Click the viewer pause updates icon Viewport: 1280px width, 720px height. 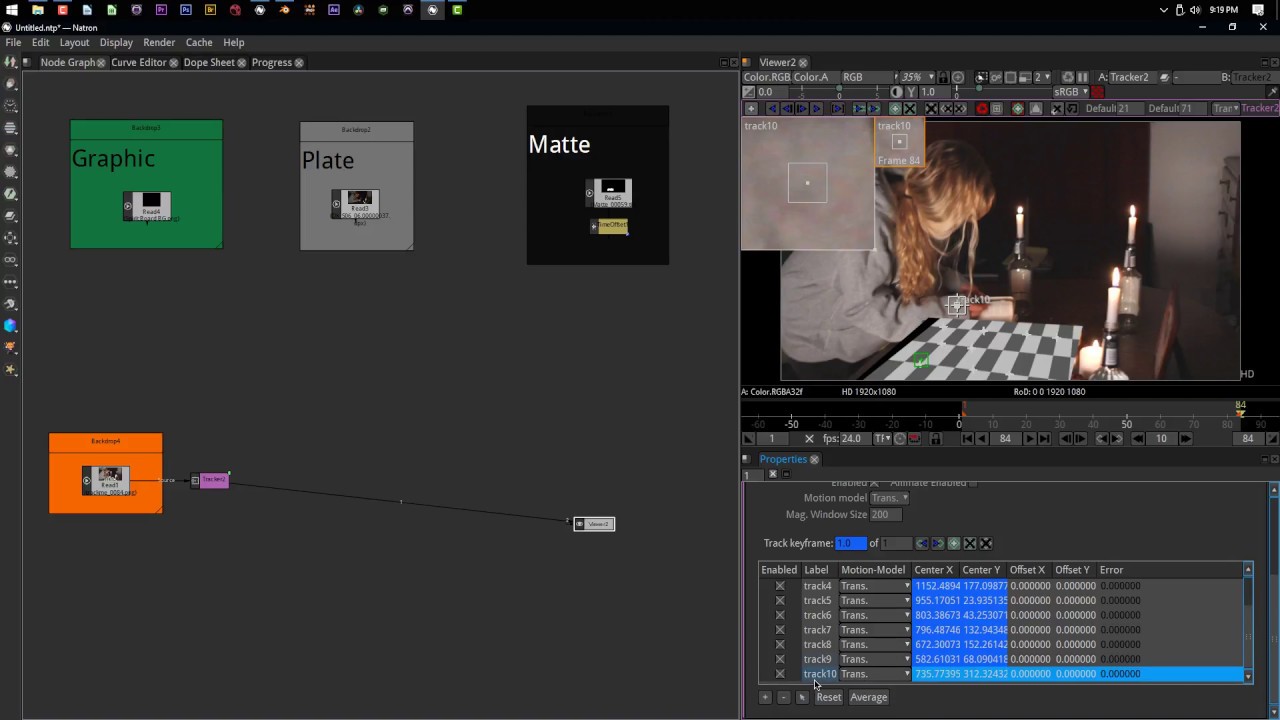click(x=1083, y=77)
